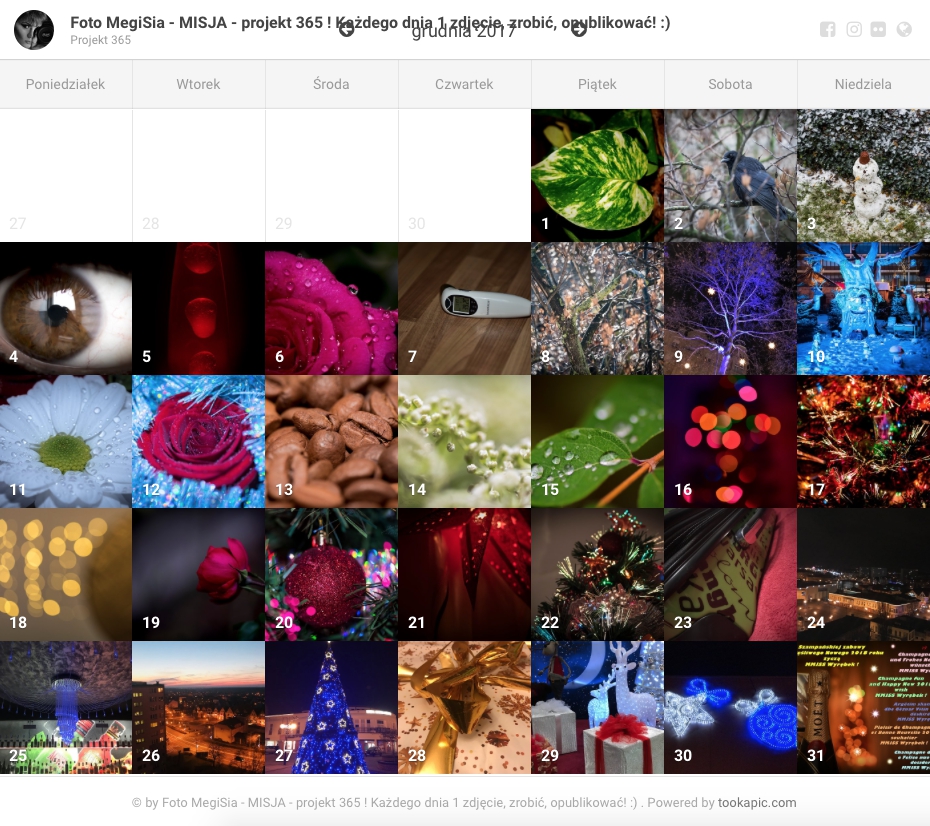
Task: Open the December 11 white daisy photo
Action: [66, 441]
